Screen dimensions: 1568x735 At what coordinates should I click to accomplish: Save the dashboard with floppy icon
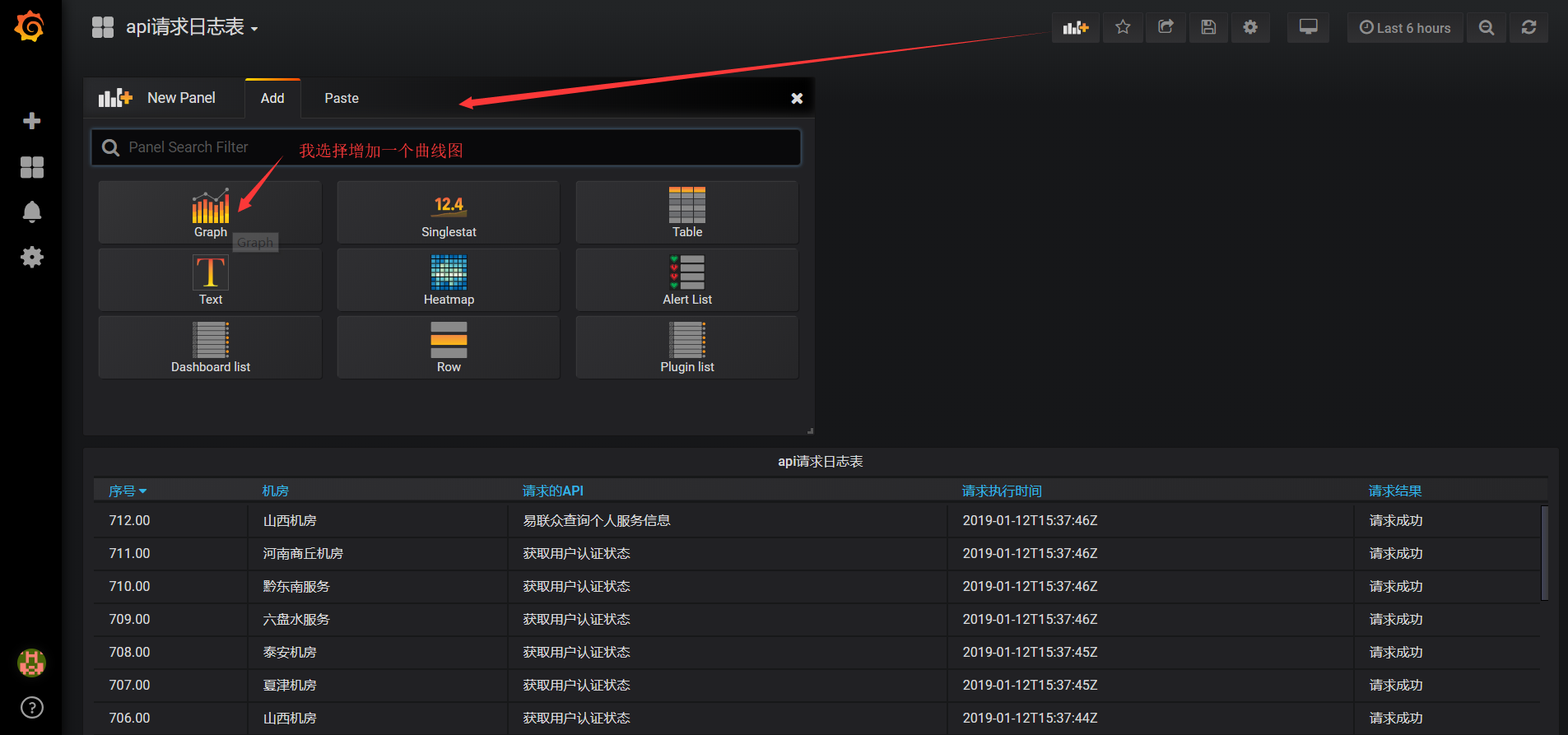1208,28
